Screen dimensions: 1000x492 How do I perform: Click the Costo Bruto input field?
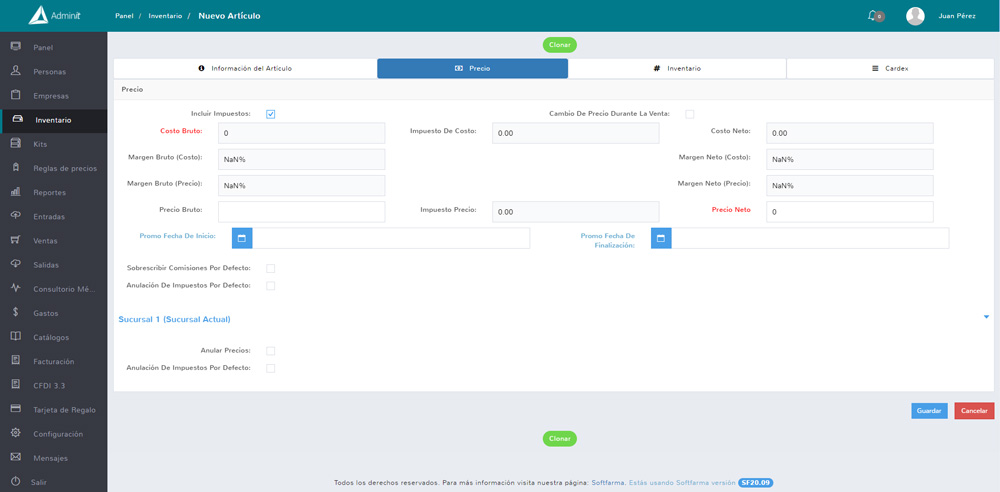tap(301, 133)
